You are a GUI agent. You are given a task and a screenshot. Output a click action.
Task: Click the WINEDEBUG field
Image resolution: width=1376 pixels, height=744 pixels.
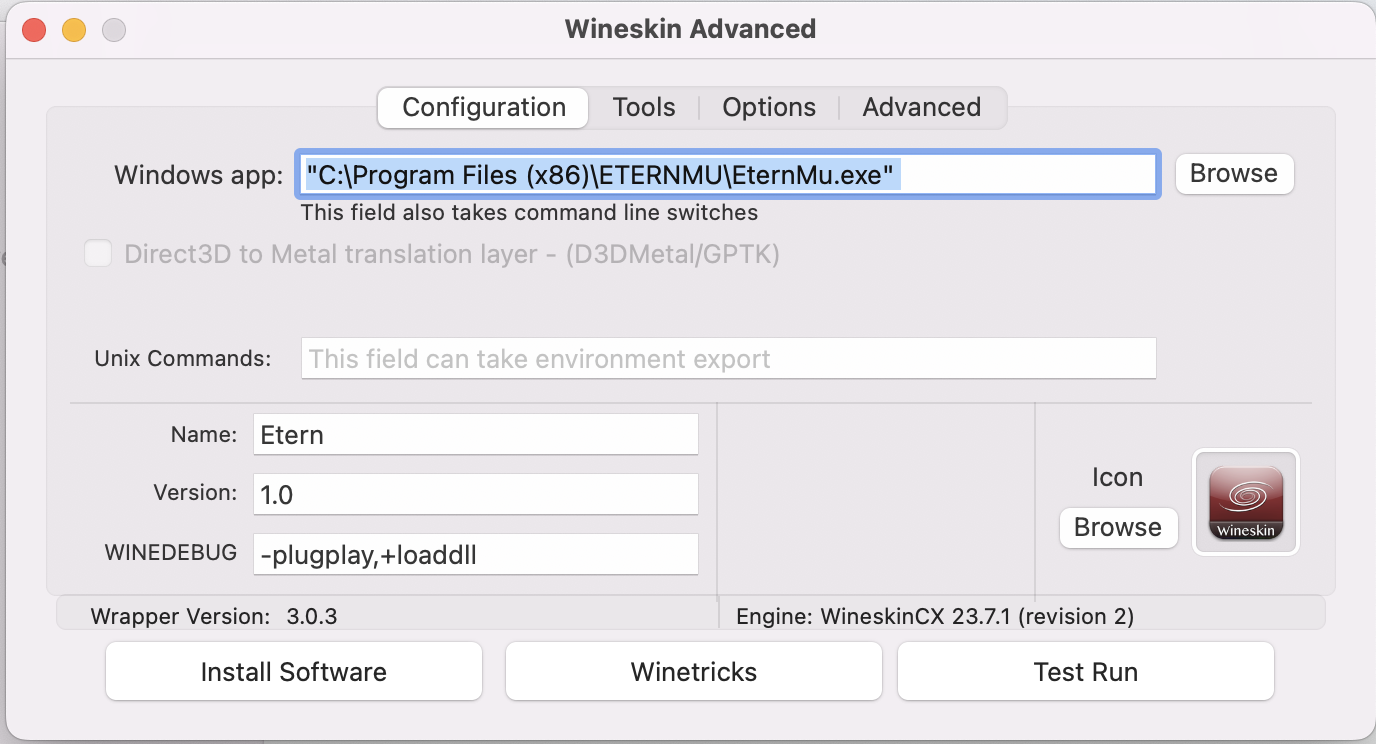point(476,554)
